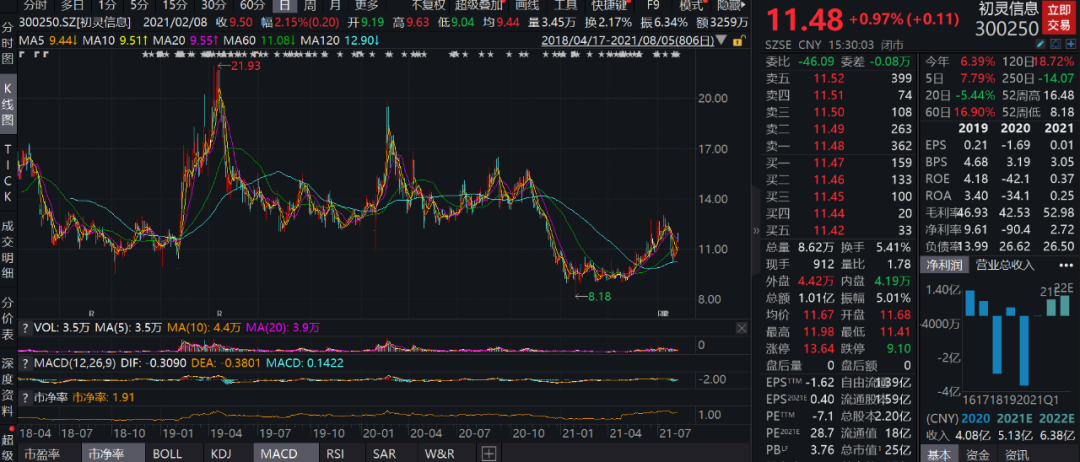Click the F9 button in the toolbar

pyautogui.click(x=652, y=6)
